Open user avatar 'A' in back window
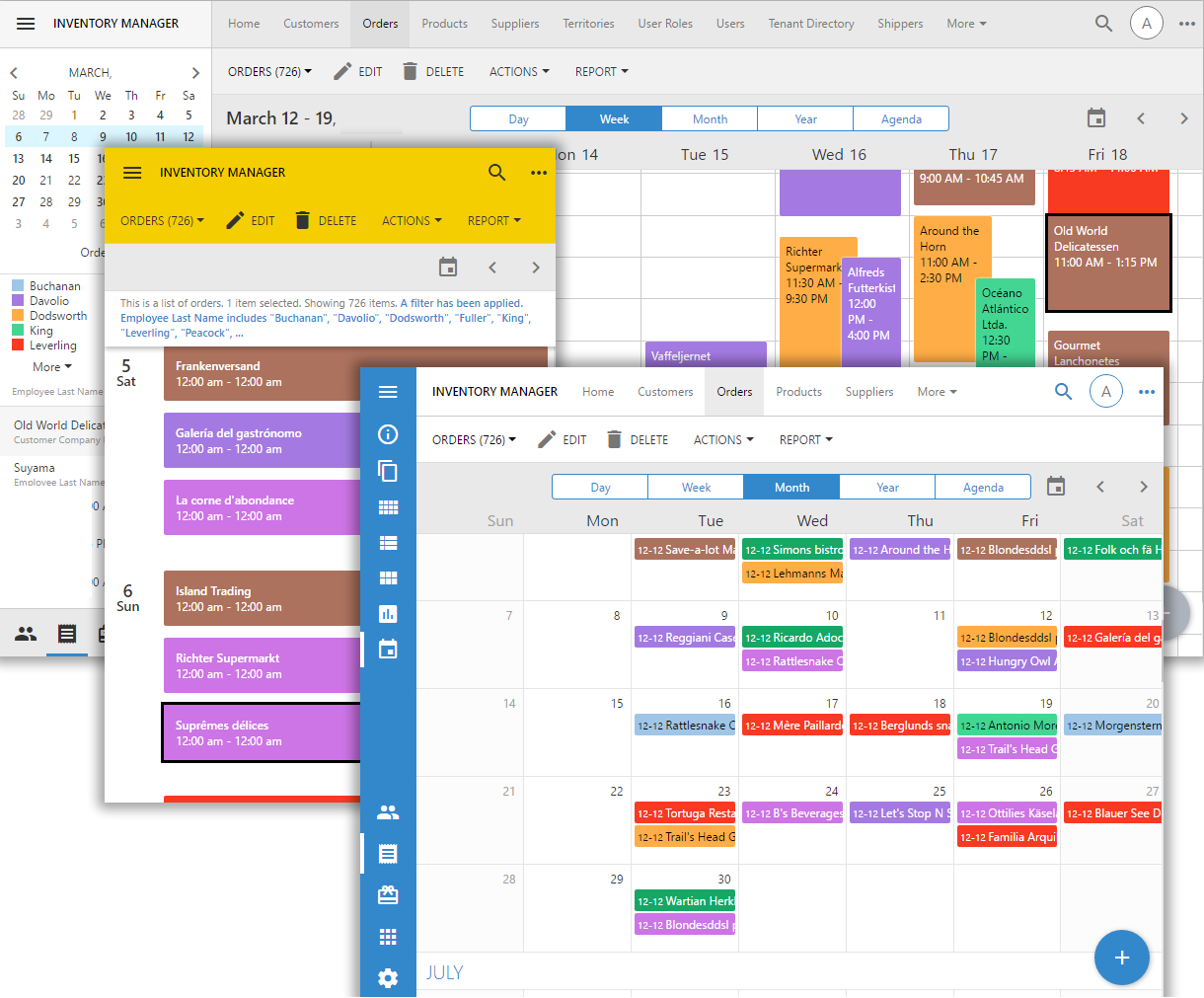The height and width of the screenshot is (998, 1204). (1146, 23)
